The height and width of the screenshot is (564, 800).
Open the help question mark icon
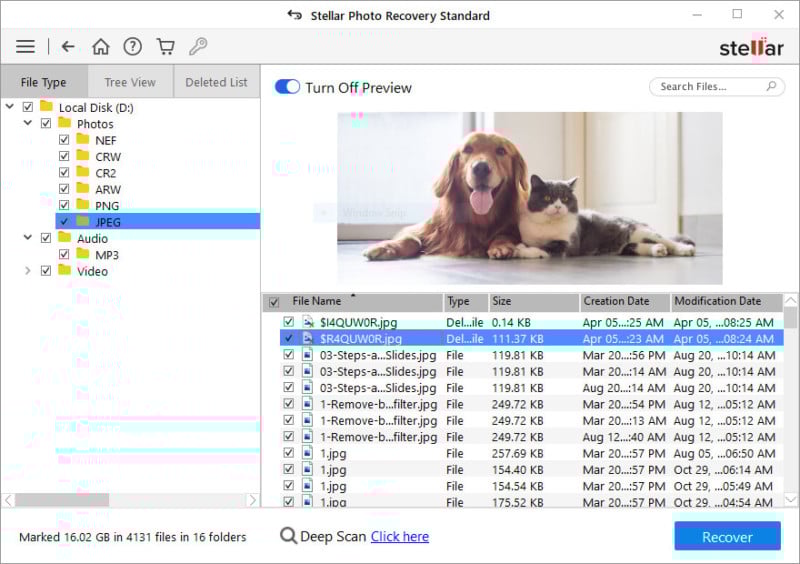[x=132, y=47]
